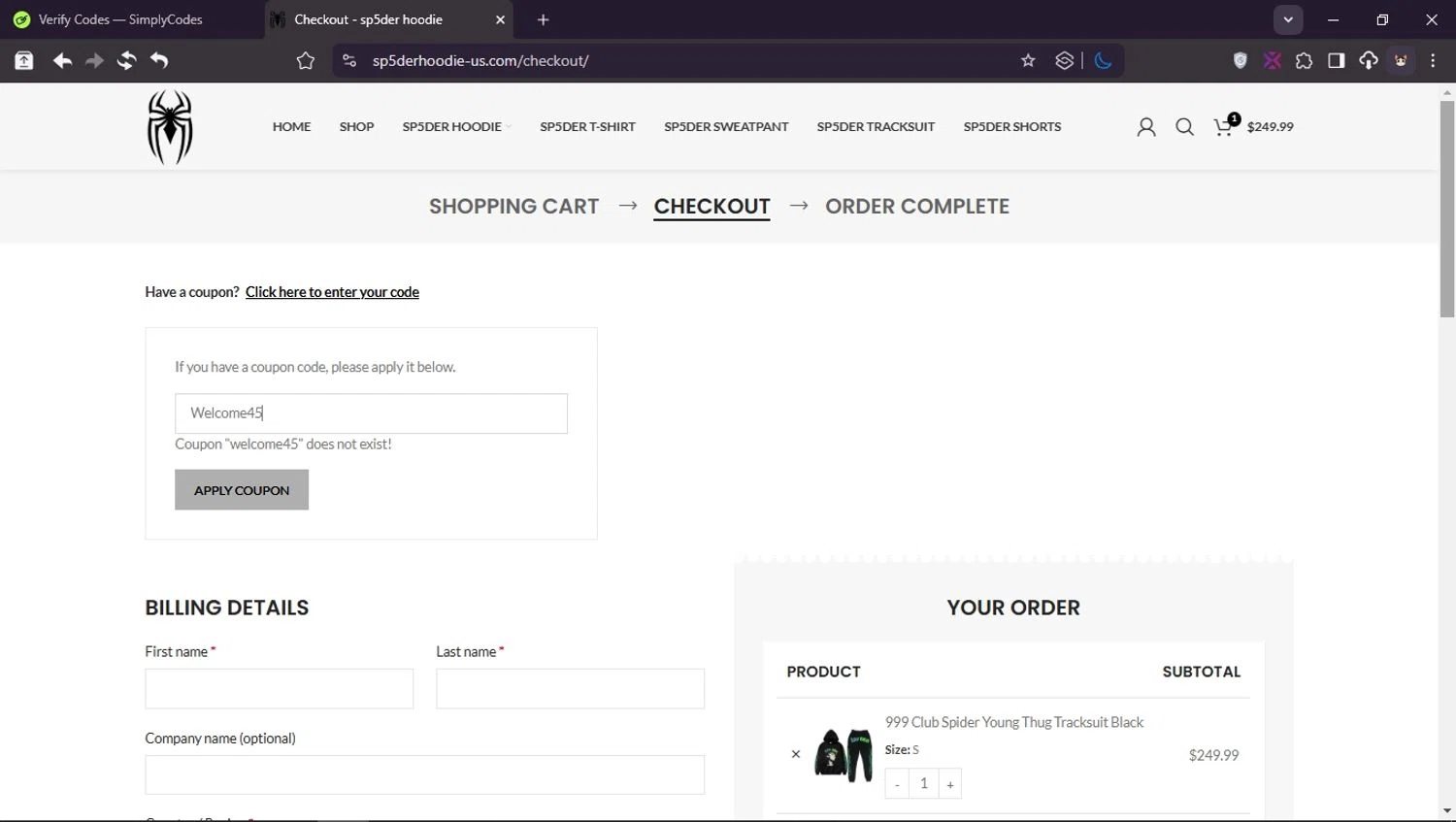This screenshot has width=1456, height=822.
Task: Click the tracksuit product thumbnail
Action: (x=843, y=755)
